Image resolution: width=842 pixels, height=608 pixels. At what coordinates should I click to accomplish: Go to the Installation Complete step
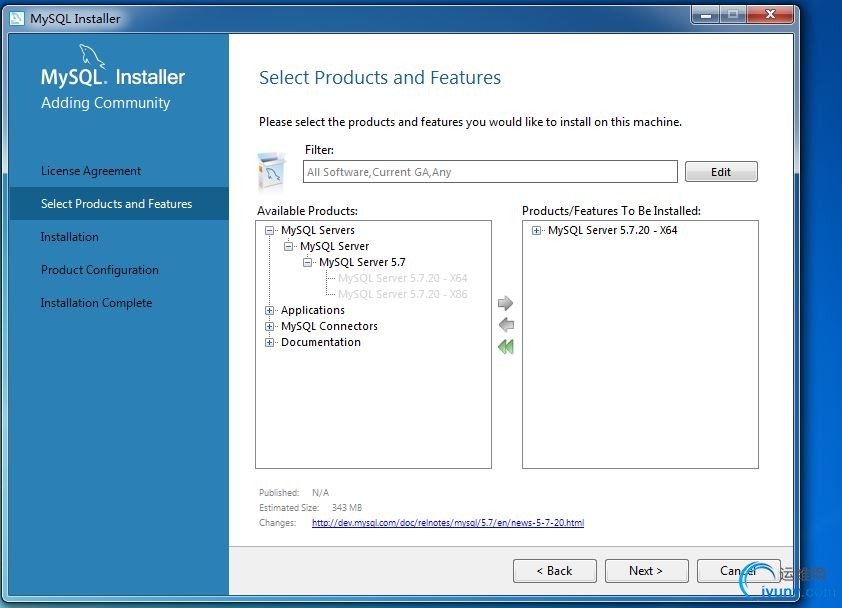[97, 303]
